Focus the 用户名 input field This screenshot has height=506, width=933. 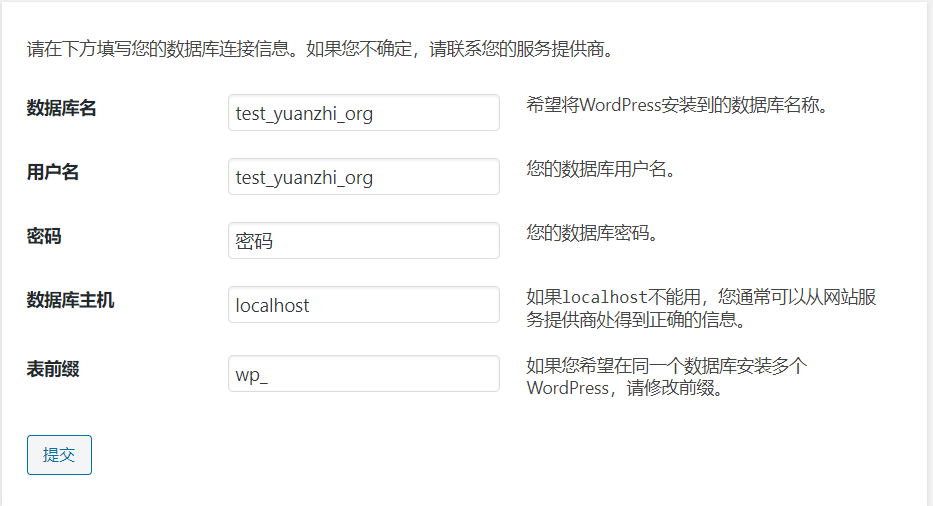pyautogui.click(x=364, y=176)
